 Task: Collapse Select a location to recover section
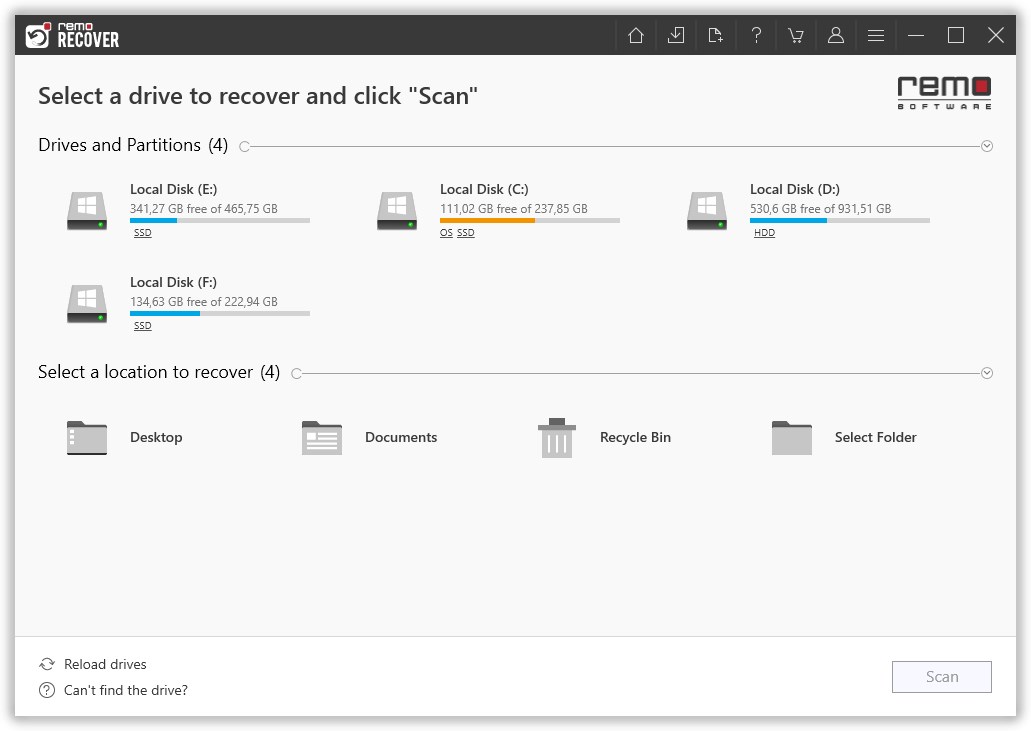(987, 373)
